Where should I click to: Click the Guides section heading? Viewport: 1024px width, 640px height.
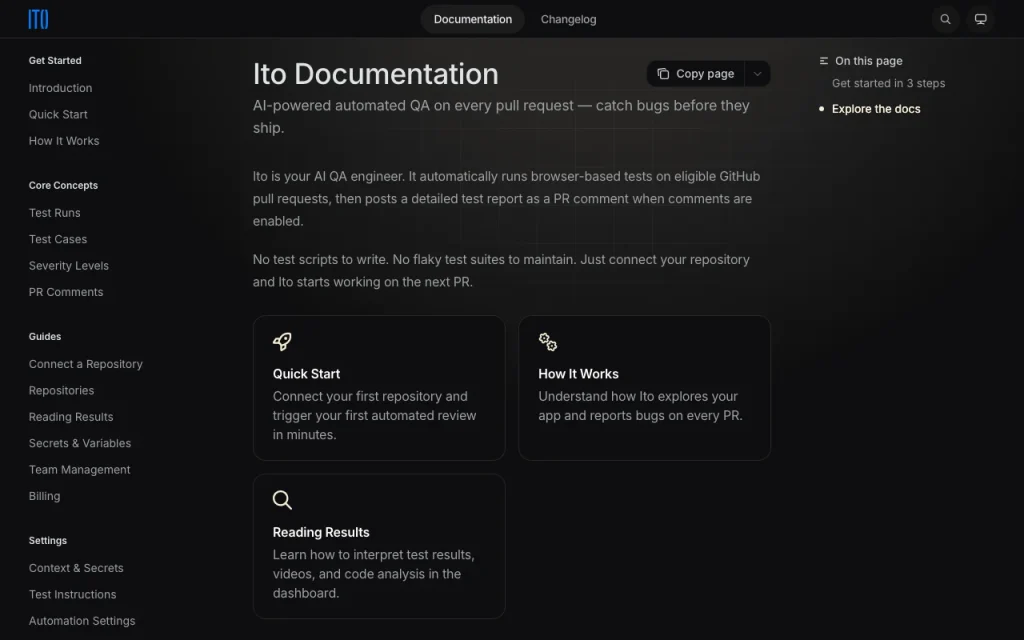pos(45,337)
